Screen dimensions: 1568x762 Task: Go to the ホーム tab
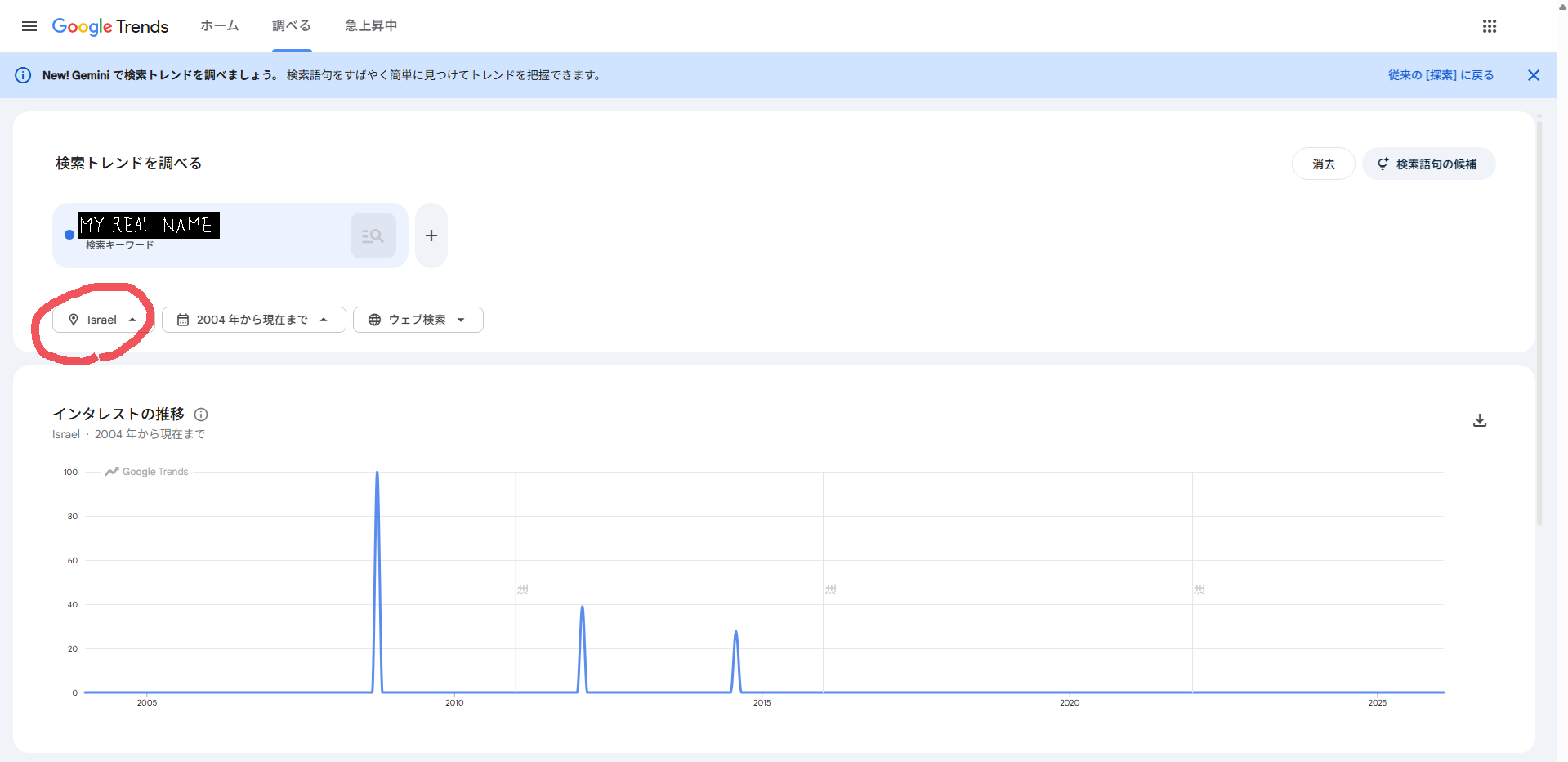[220, 26]
